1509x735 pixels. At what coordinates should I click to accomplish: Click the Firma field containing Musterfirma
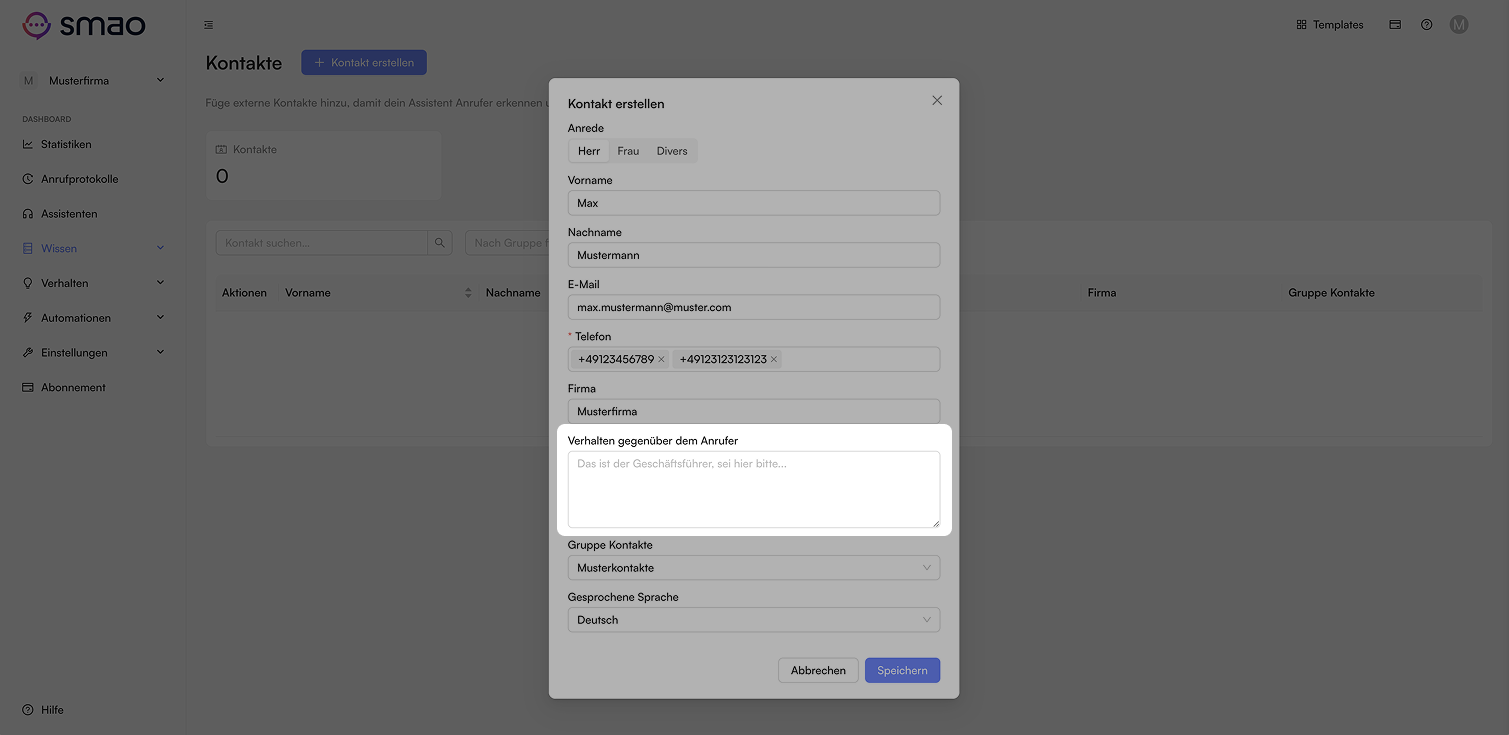tap(754, 411)
